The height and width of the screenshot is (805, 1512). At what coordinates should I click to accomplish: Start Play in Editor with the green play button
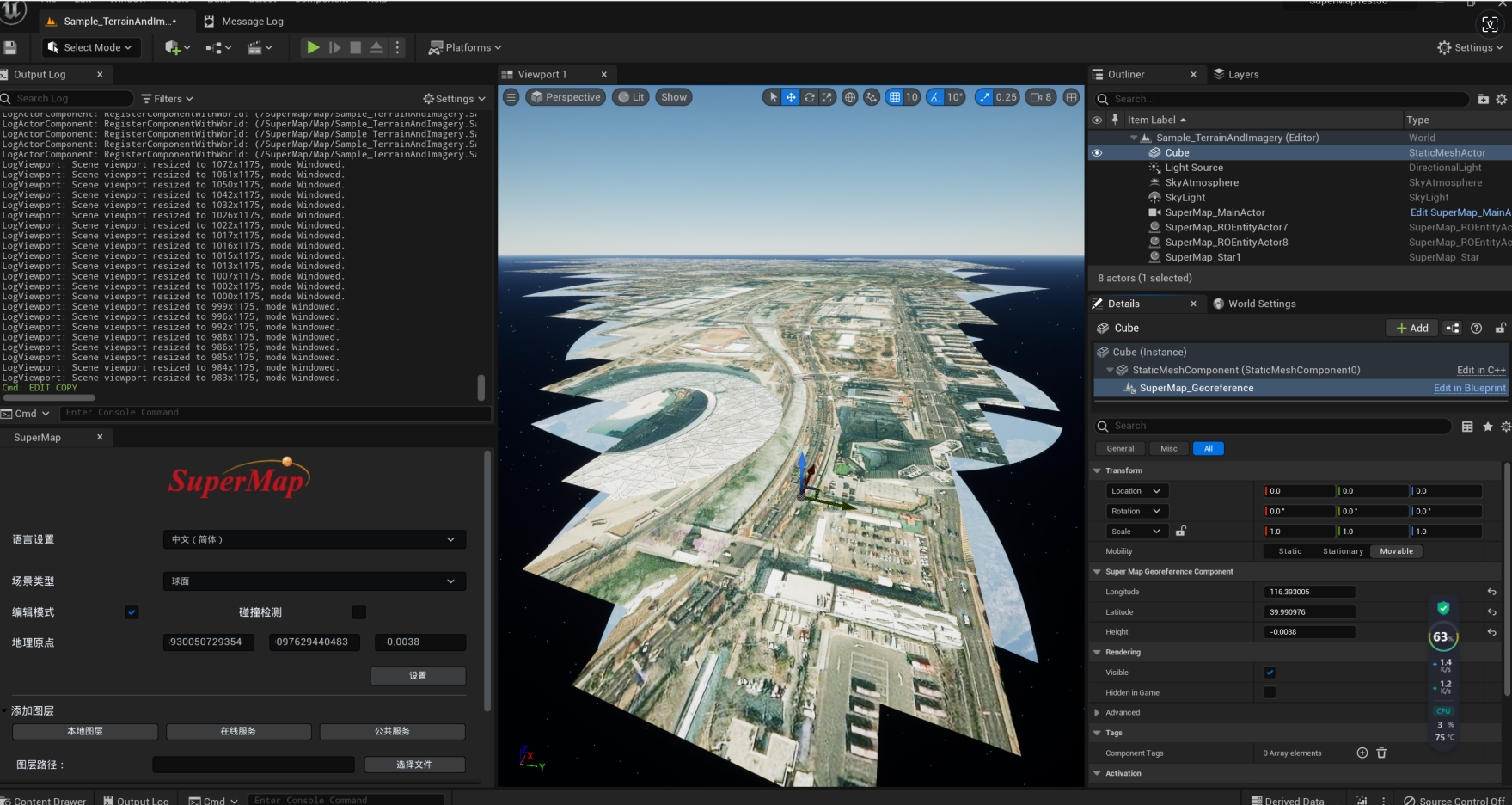point(313,47)
